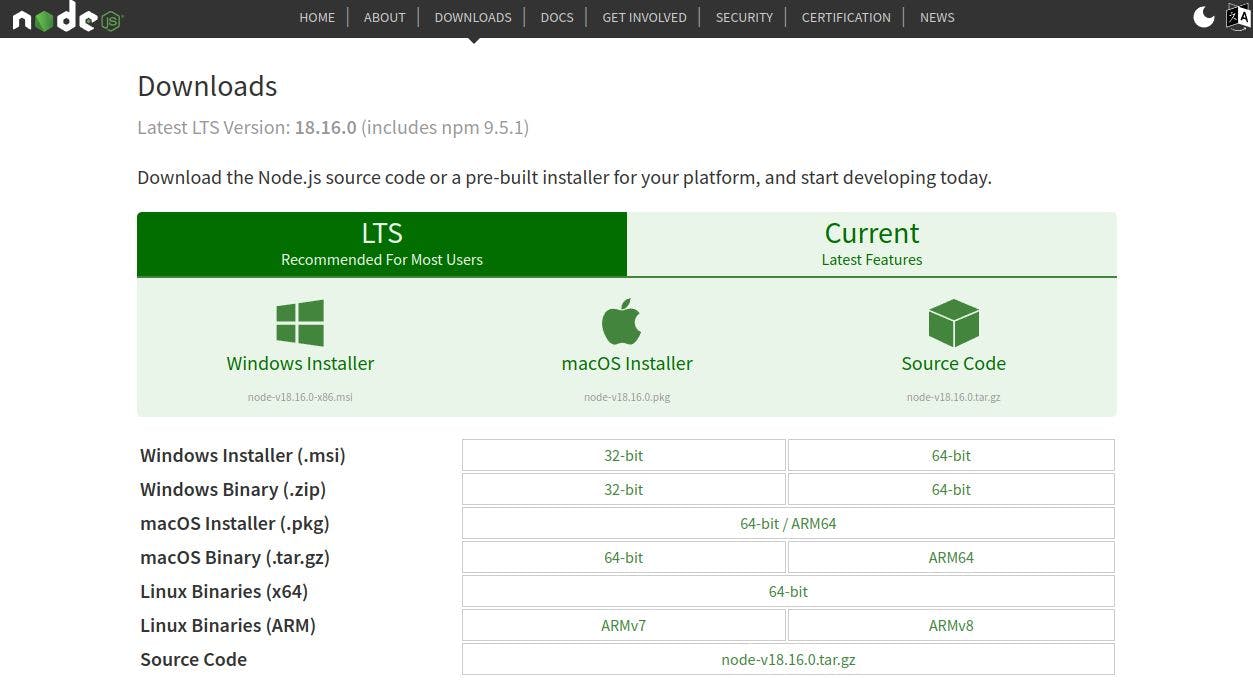Switch to the Current tab
The height and width of the screenshot is (694, 1253).
[x=871, y=244]
